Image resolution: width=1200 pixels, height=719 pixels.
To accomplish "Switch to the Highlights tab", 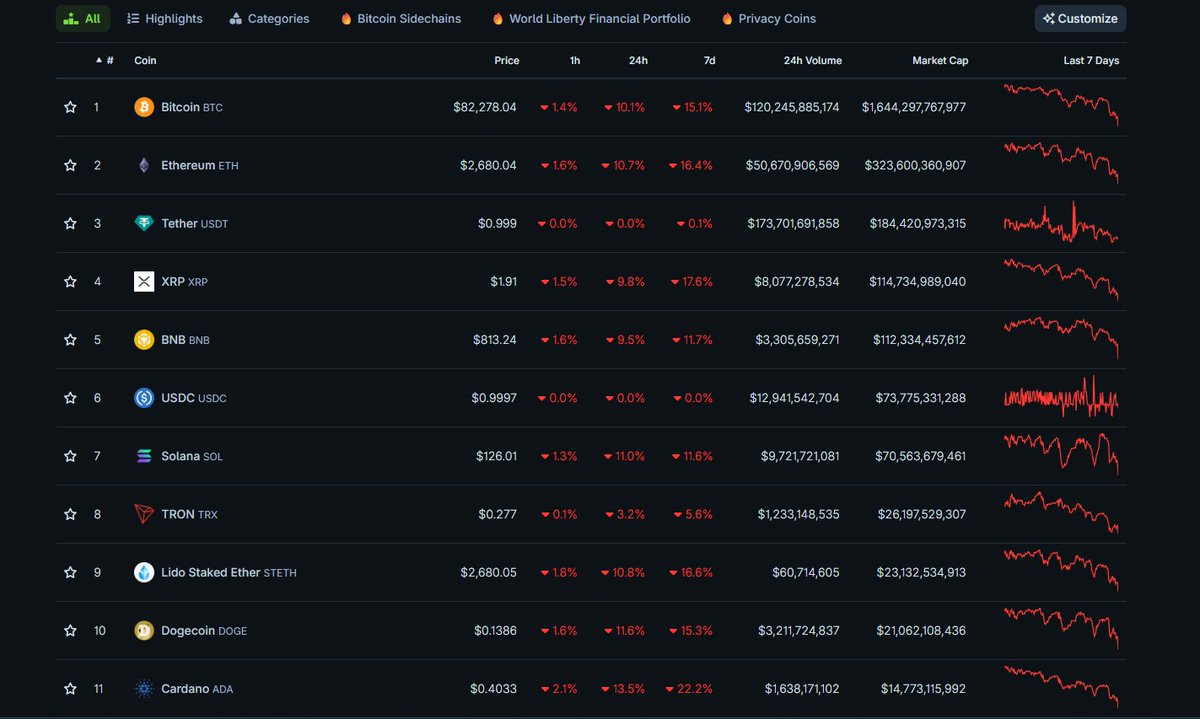I will [165, 18].
